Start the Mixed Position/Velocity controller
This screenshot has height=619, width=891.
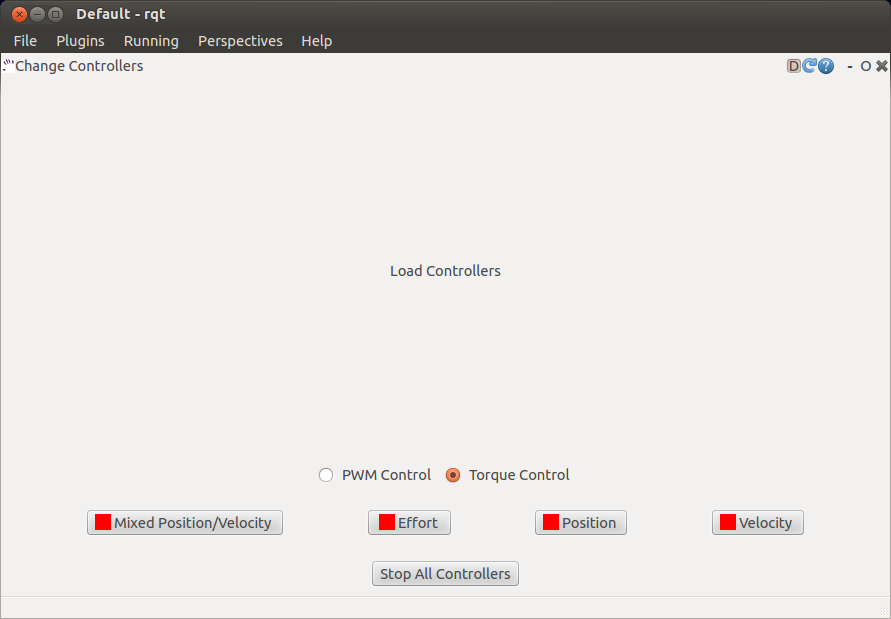pos(185,523)
